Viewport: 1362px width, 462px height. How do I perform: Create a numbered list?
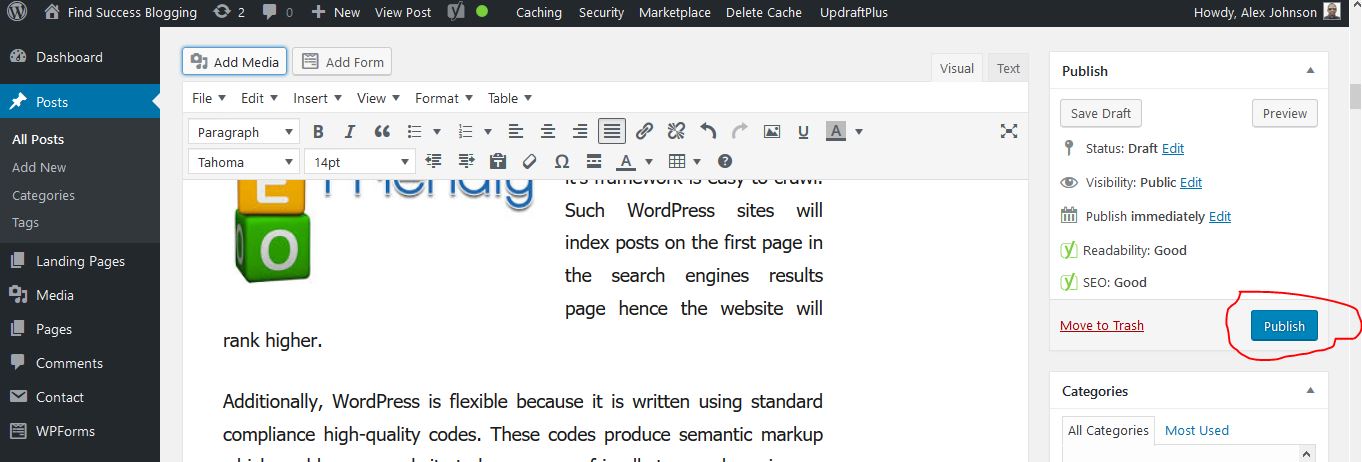465,131
